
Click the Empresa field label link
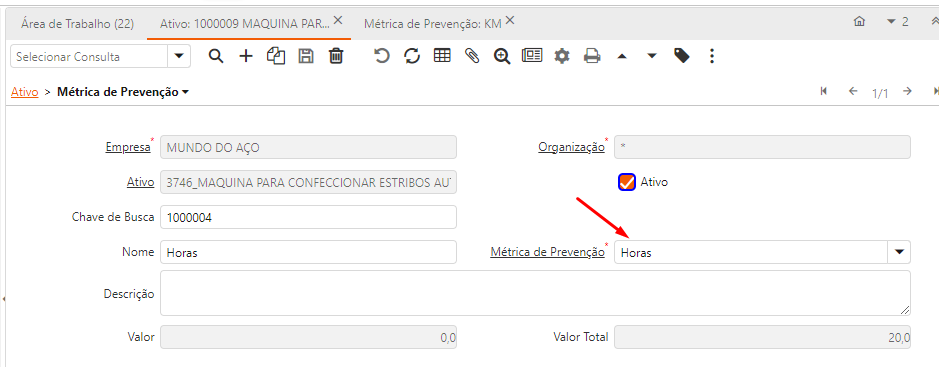[128, 147]
